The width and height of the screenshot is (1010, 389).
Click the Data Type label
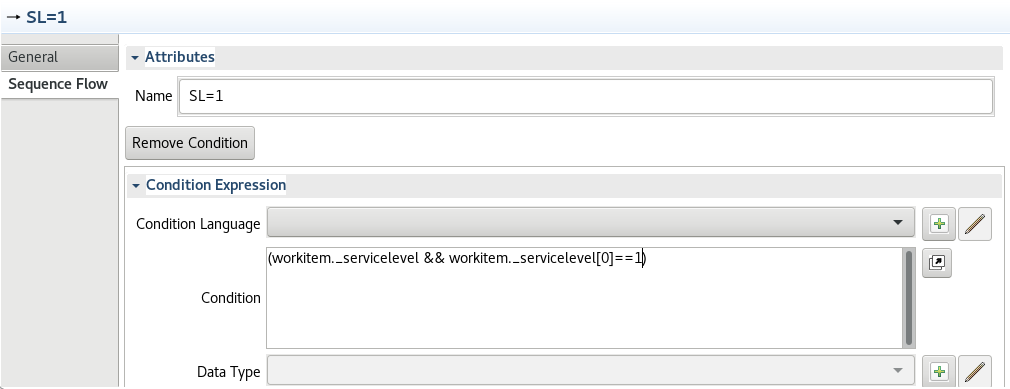click(229, 372)
